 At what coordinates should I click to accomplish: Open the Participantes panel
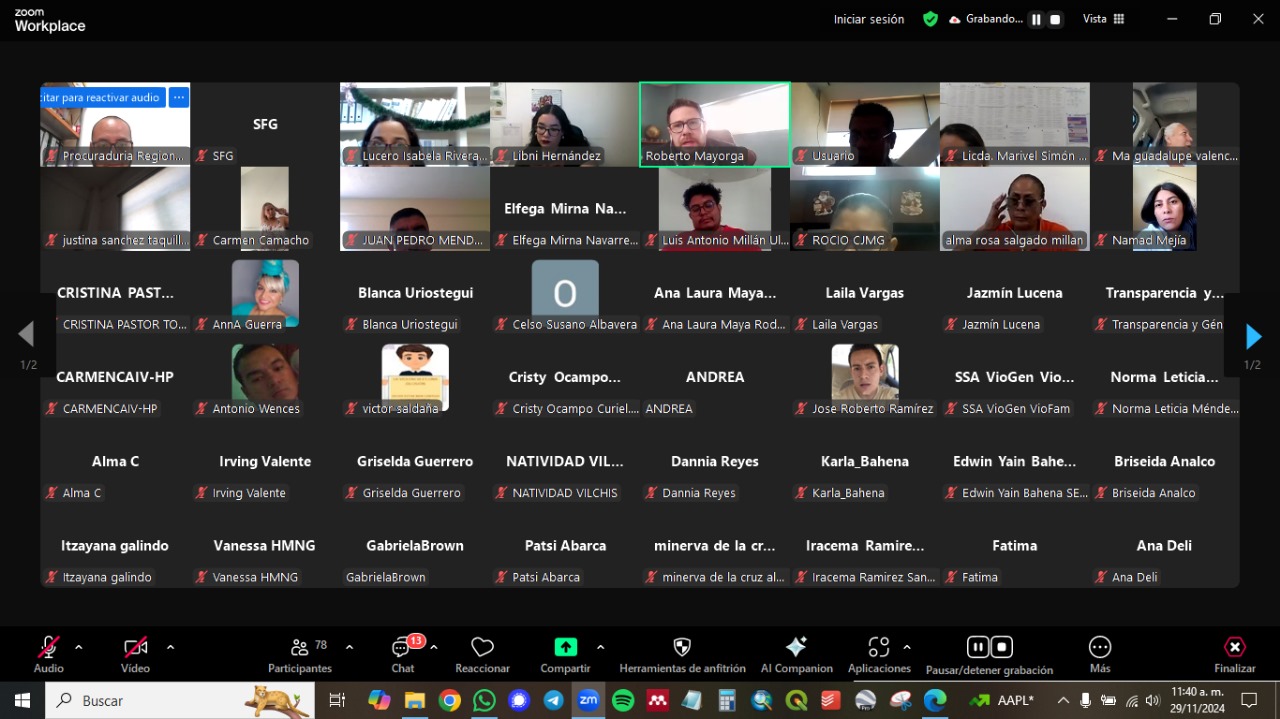(x=299, y=654)
